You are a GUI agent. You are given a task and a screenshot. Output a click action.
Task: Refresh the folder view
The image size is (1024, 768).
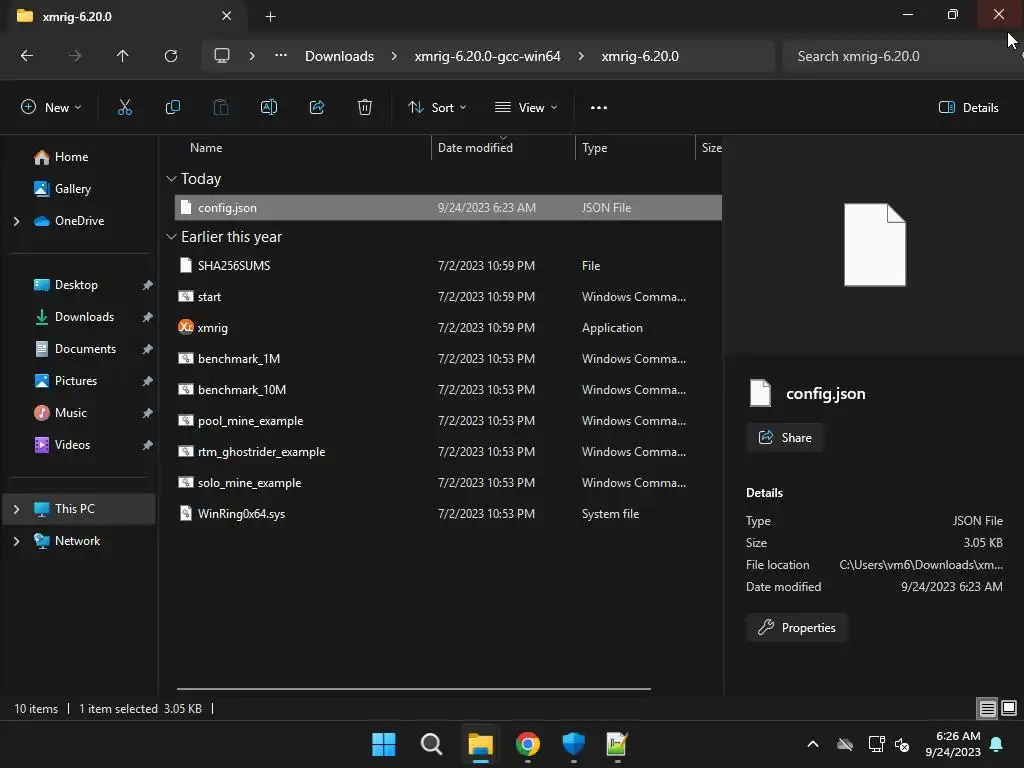tap(171, 56)
